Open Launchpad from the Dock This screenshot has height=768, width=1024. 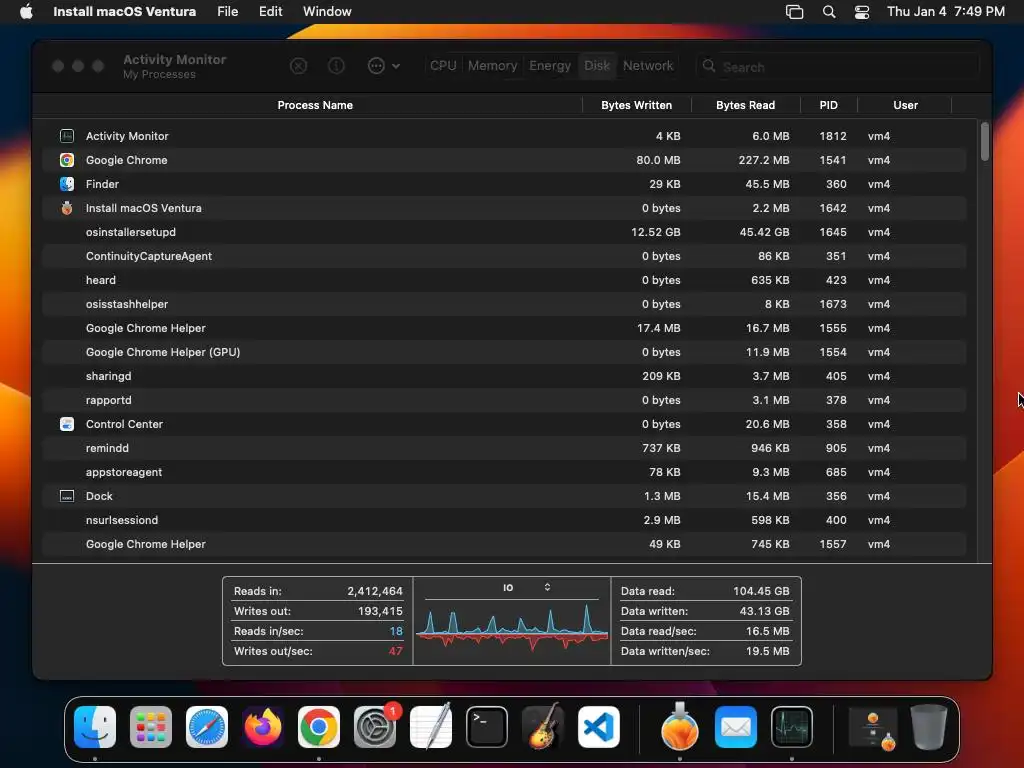pos(151,727)
